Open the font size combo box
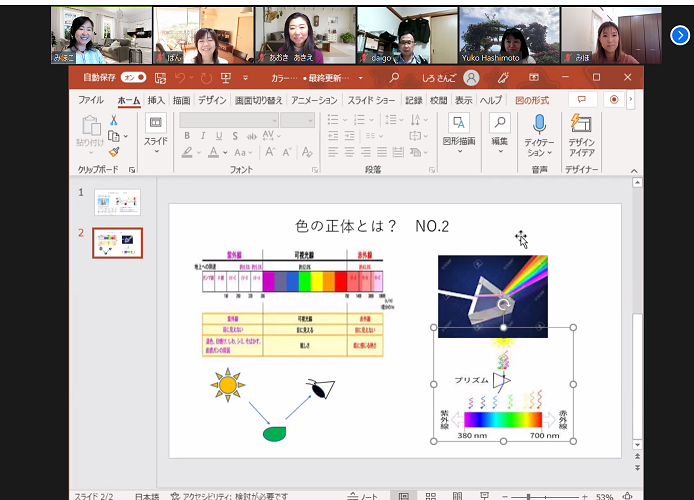The height and width of the screenshot is (500, 694). pyautogui.click(x=297, y=120)
